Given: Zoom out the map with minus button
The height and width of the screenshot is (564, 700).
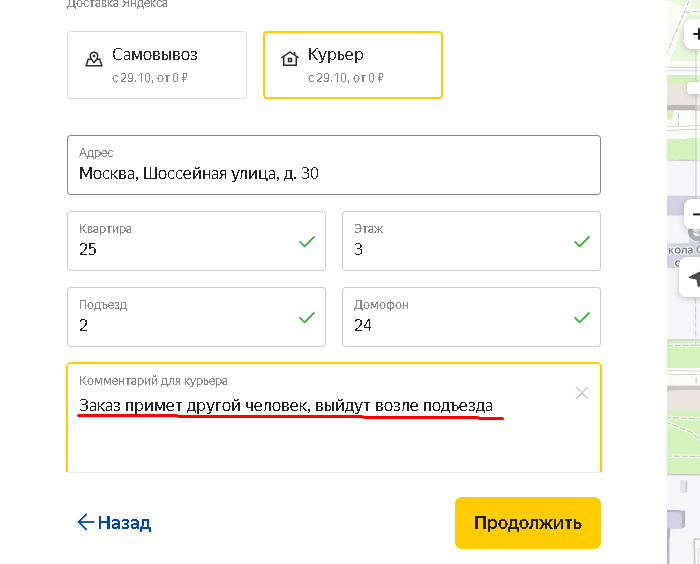Looking at the screenshot, I should (x=694, y=214).
